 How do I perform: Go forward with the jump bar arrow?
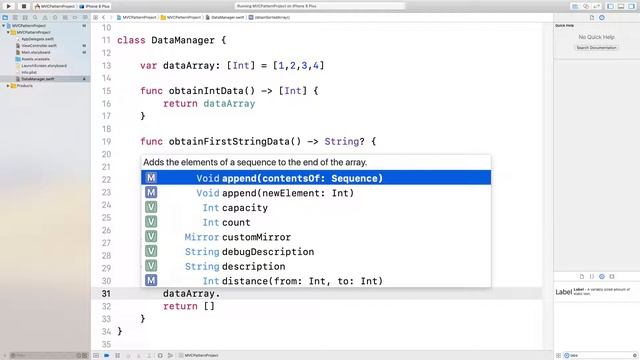pyautogui.click(x=111, y=18)
